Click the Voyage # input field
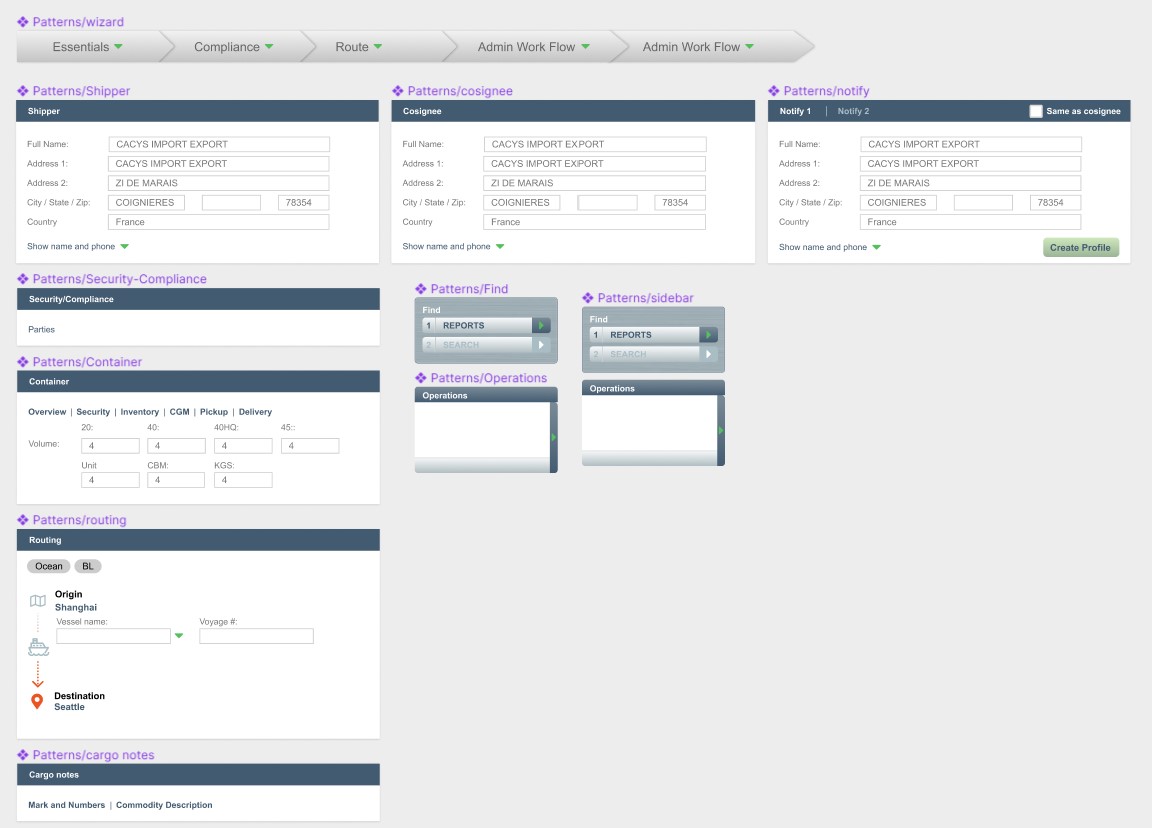Viewport: 1152px width, 828px height. [256, 636]
